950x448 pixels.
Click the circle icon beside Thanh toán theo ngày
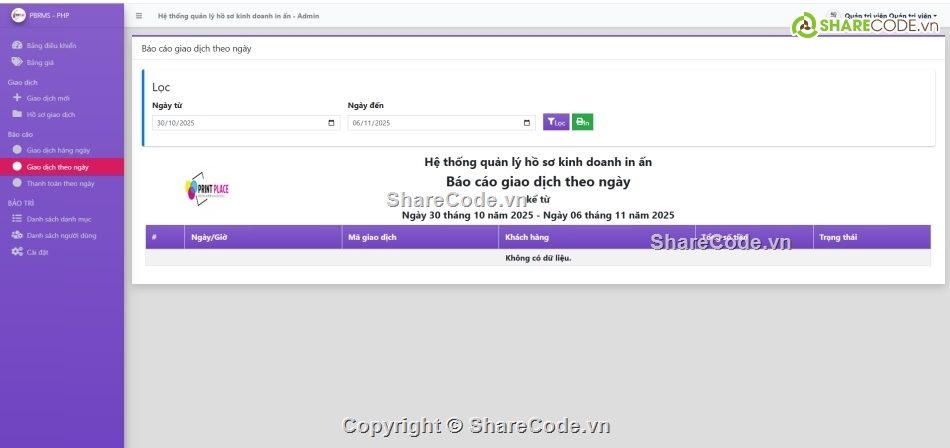[17, 183]
